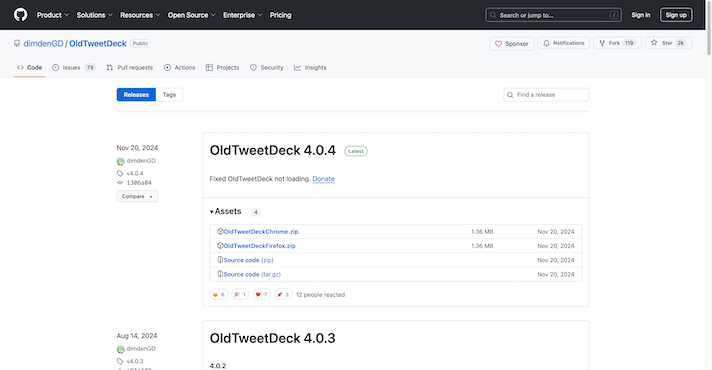This screenshot has height=370, width=712.
Task: Open the OldTweetDeck 4.0.3 release title
Action: (272, 338)
